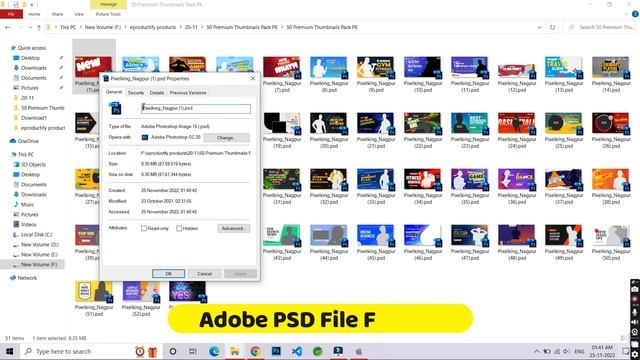Open notification center icon on taskbar
Viewport: 640px width, 360px height.
tap(625, 352)
